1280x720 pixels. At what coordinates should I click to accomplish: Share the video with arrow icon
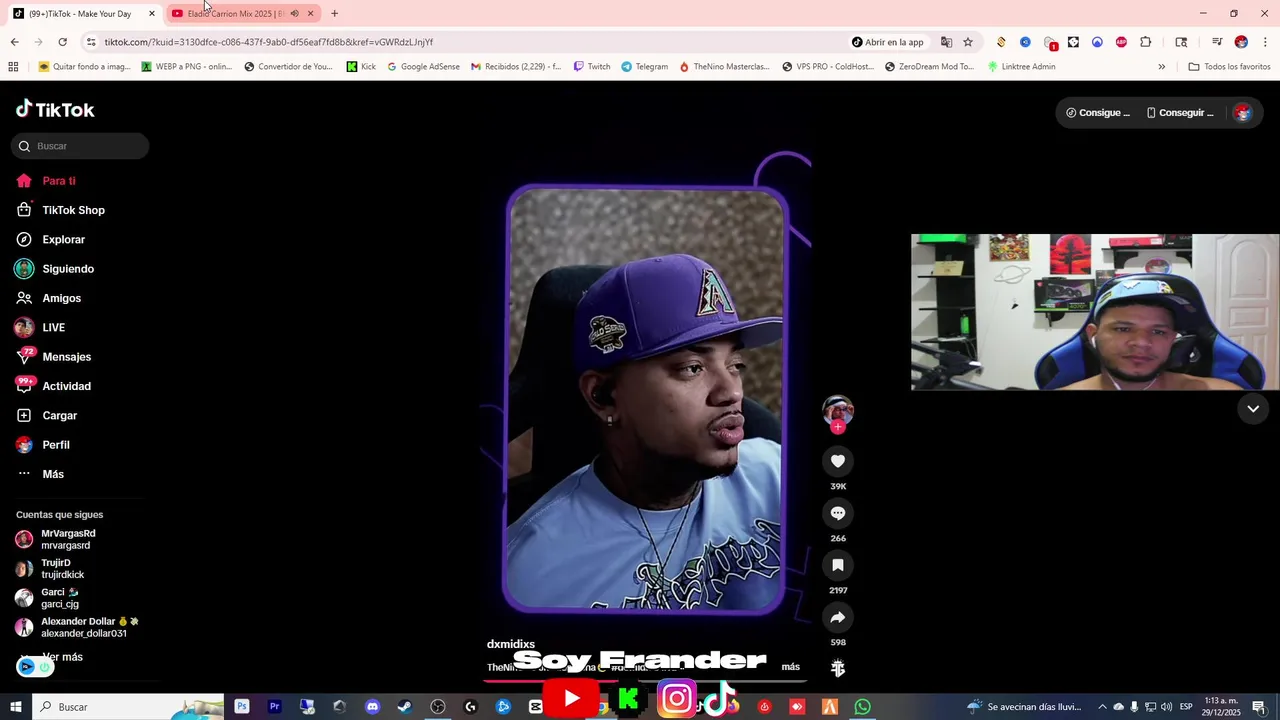[x=838, y=617]
